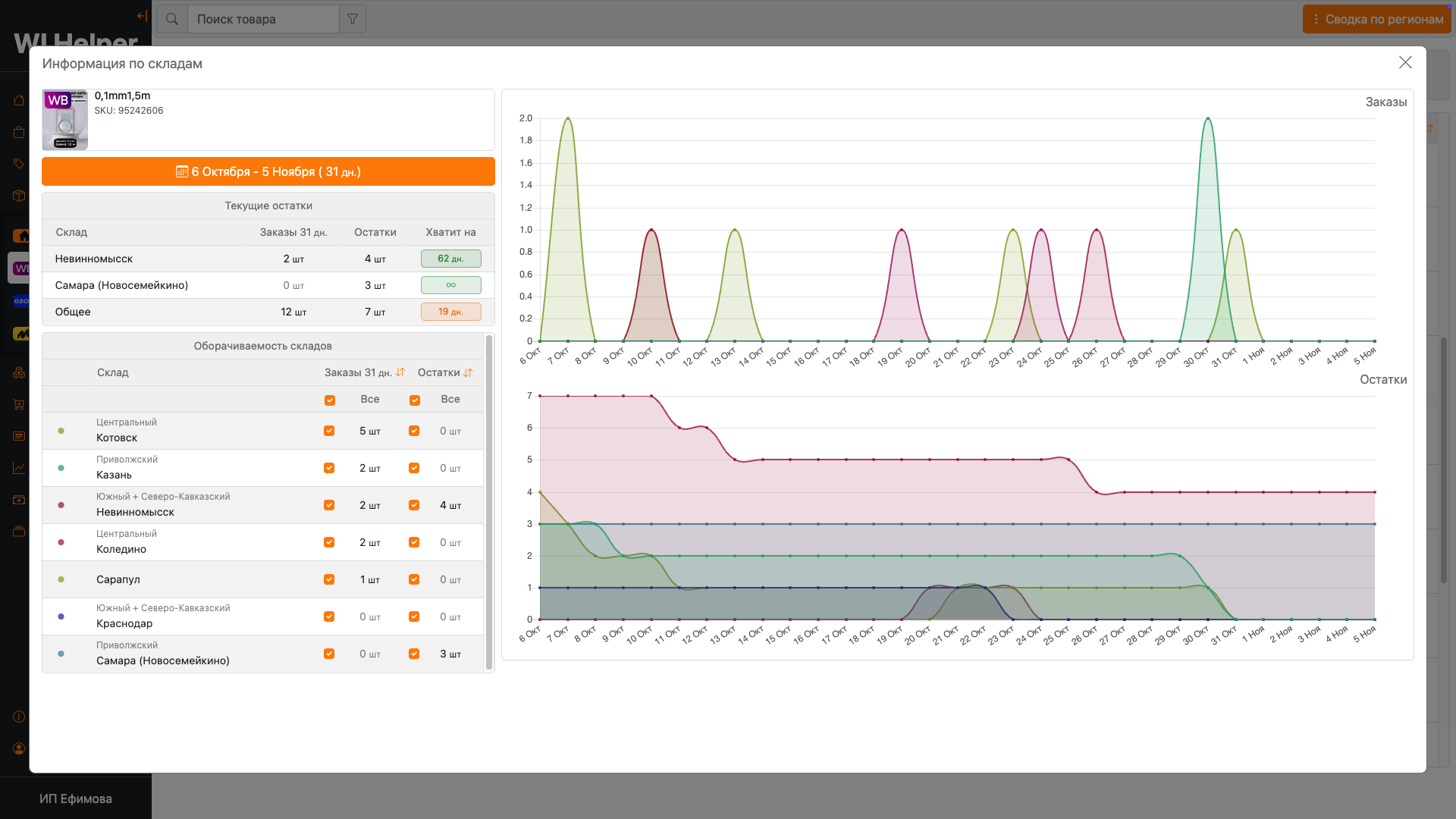
Task: Open the shopping cart sidebar icon
Action: (x=19, y=404)
